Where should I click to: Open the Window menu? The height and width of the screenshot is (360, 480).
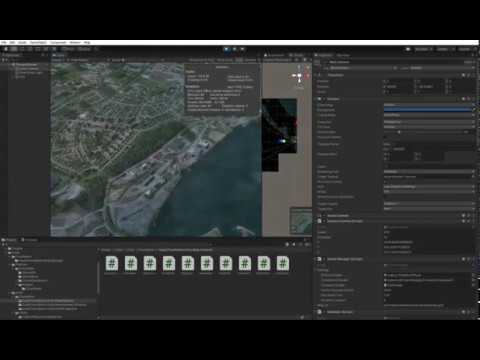75,43
